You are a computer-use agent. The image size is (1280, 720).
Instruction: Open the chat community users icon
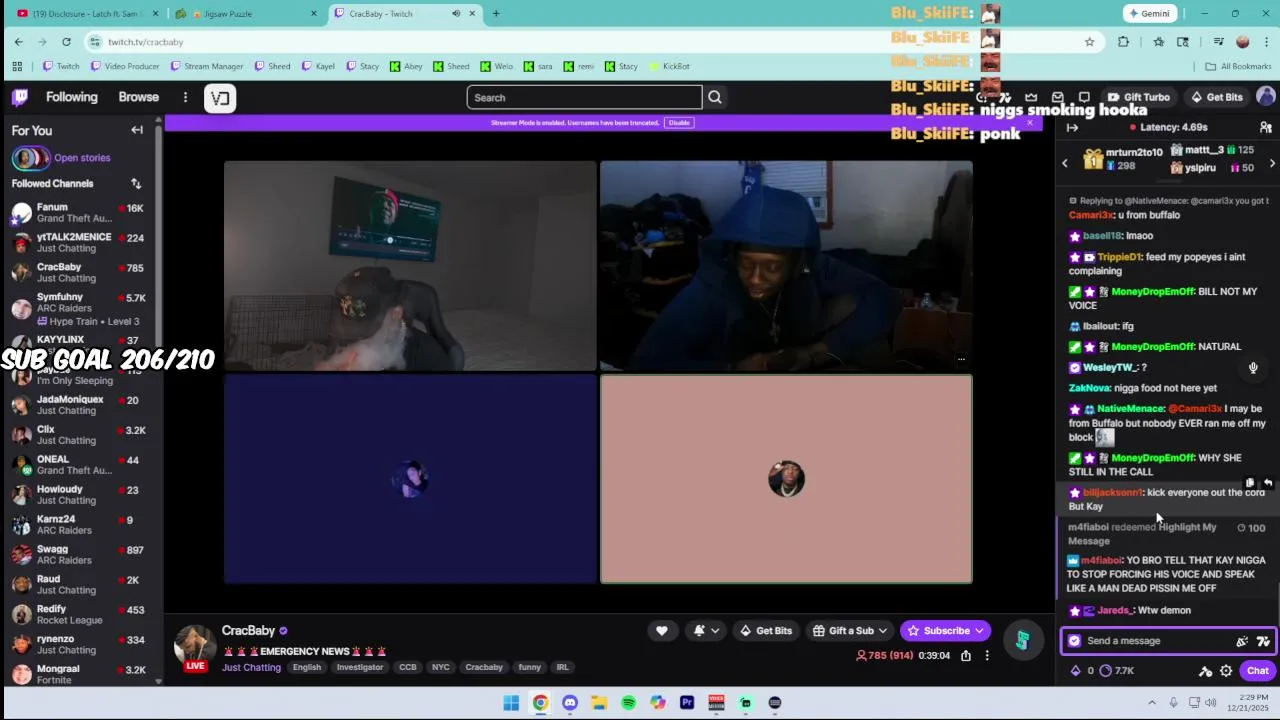click(1265, 127)
